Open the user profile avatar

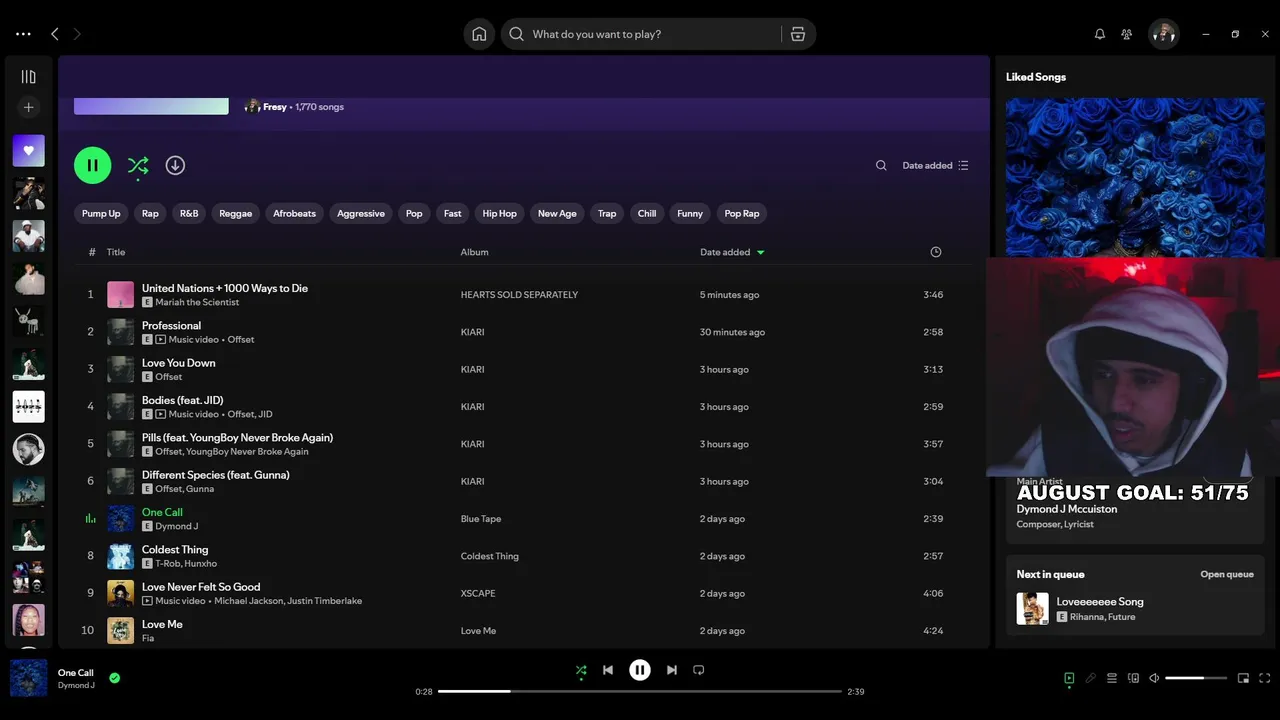coord(1163,34)
